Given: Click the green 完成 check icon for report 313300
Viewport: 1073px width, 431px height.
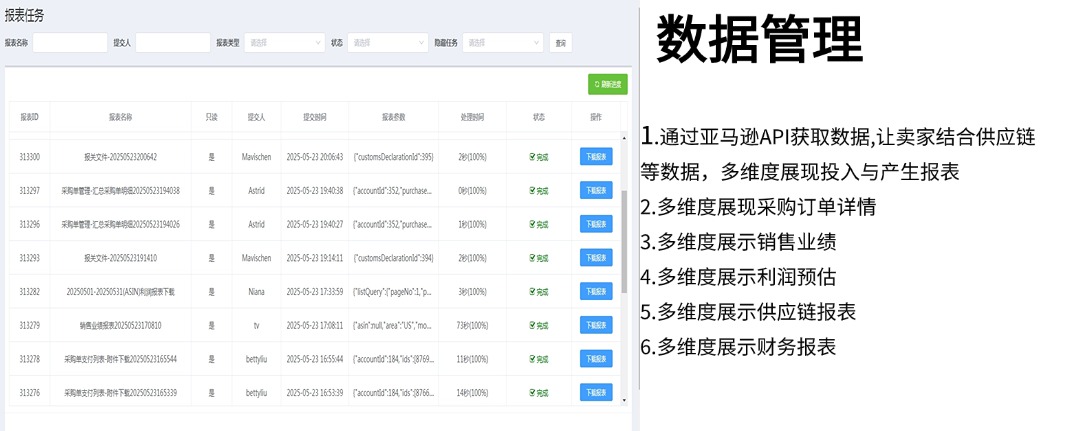Looking at the screenshot, I should click(532, 157).
